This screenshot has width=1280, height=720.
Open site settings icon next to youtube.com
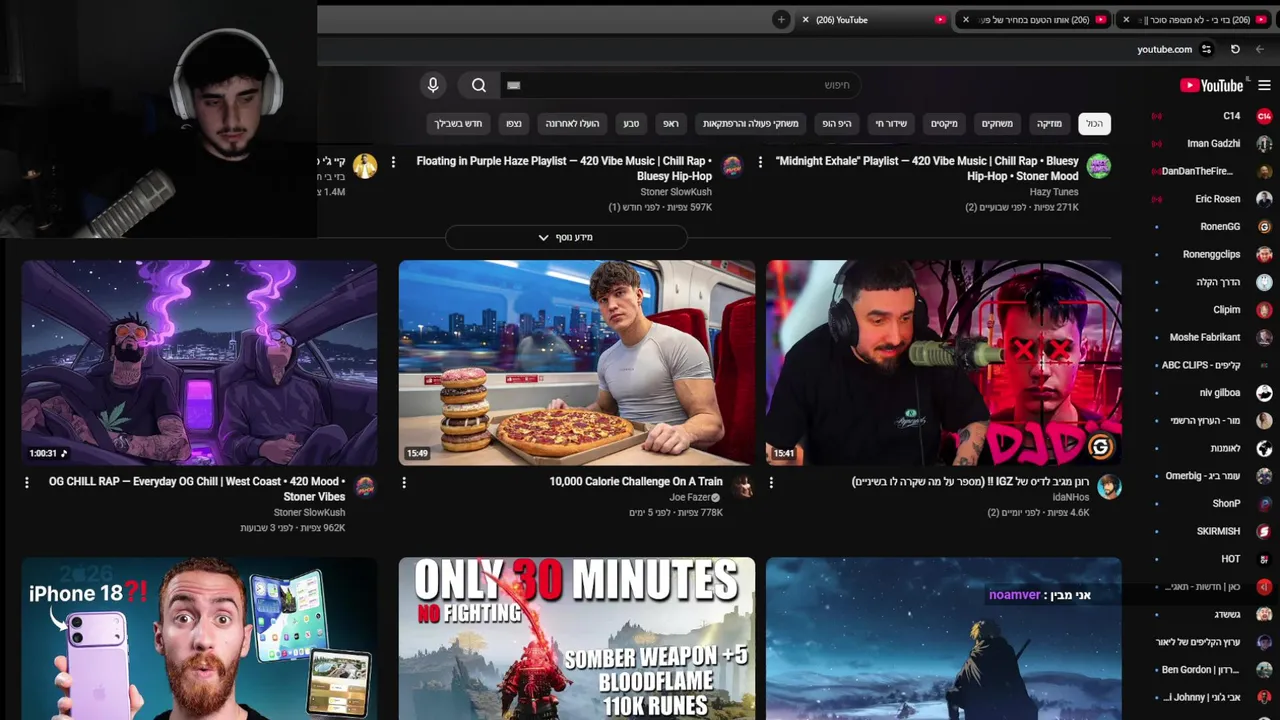click(x=1206, y=49)
